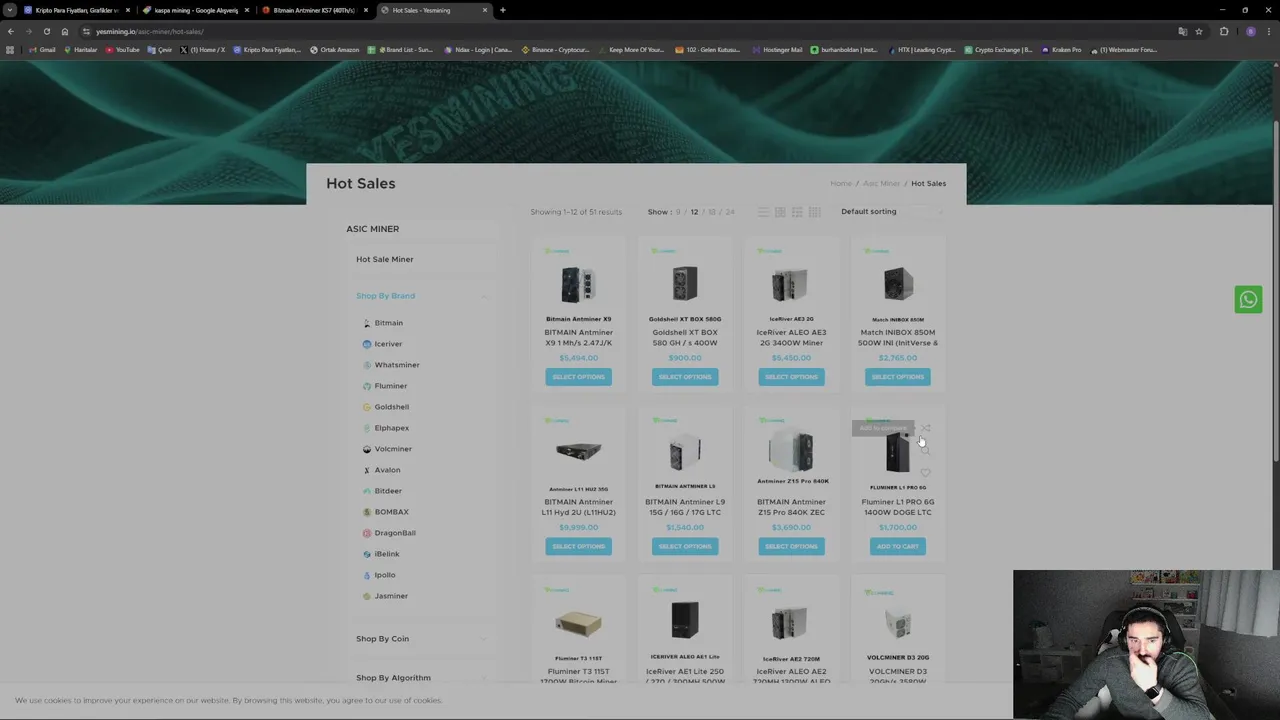The width and height of the screenshot is (1280, 720).
Task: Filter by Elphapex brand
Action: tap(392, 428)
